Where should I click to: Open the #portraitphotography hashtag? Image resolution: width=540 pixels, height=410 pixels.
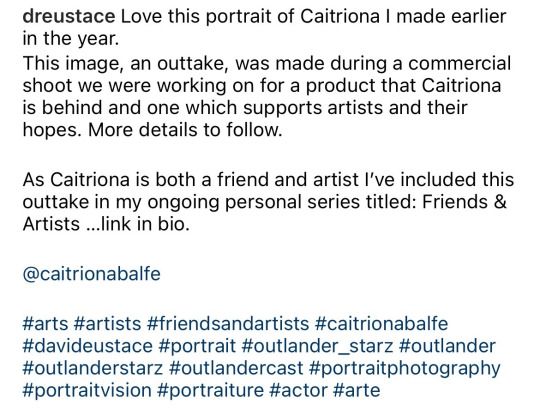(405, 369)
